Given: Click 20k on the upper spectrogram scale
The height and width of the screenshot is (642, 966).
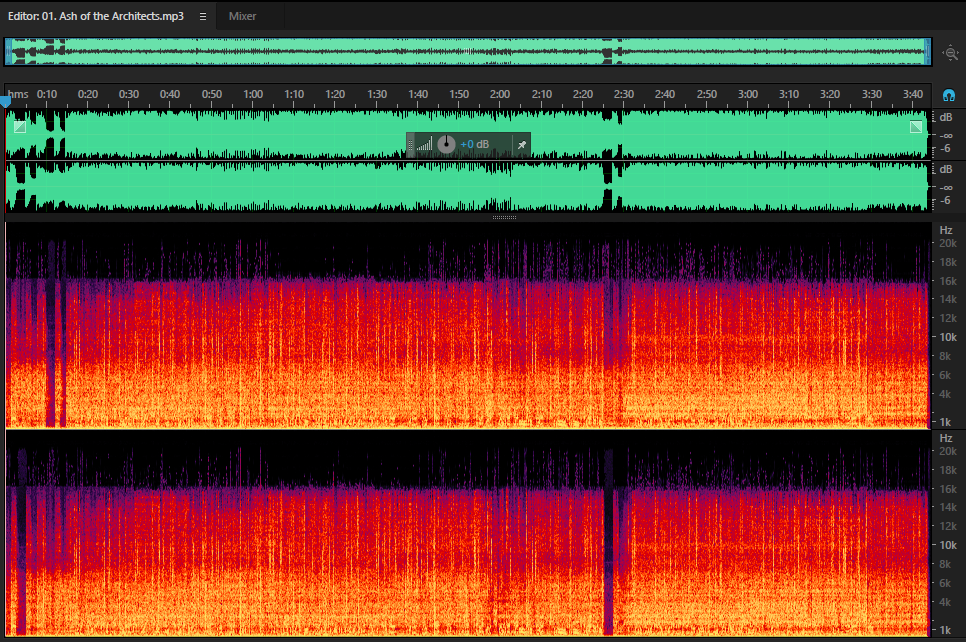Looking at the screenshot, I should 948,243.
